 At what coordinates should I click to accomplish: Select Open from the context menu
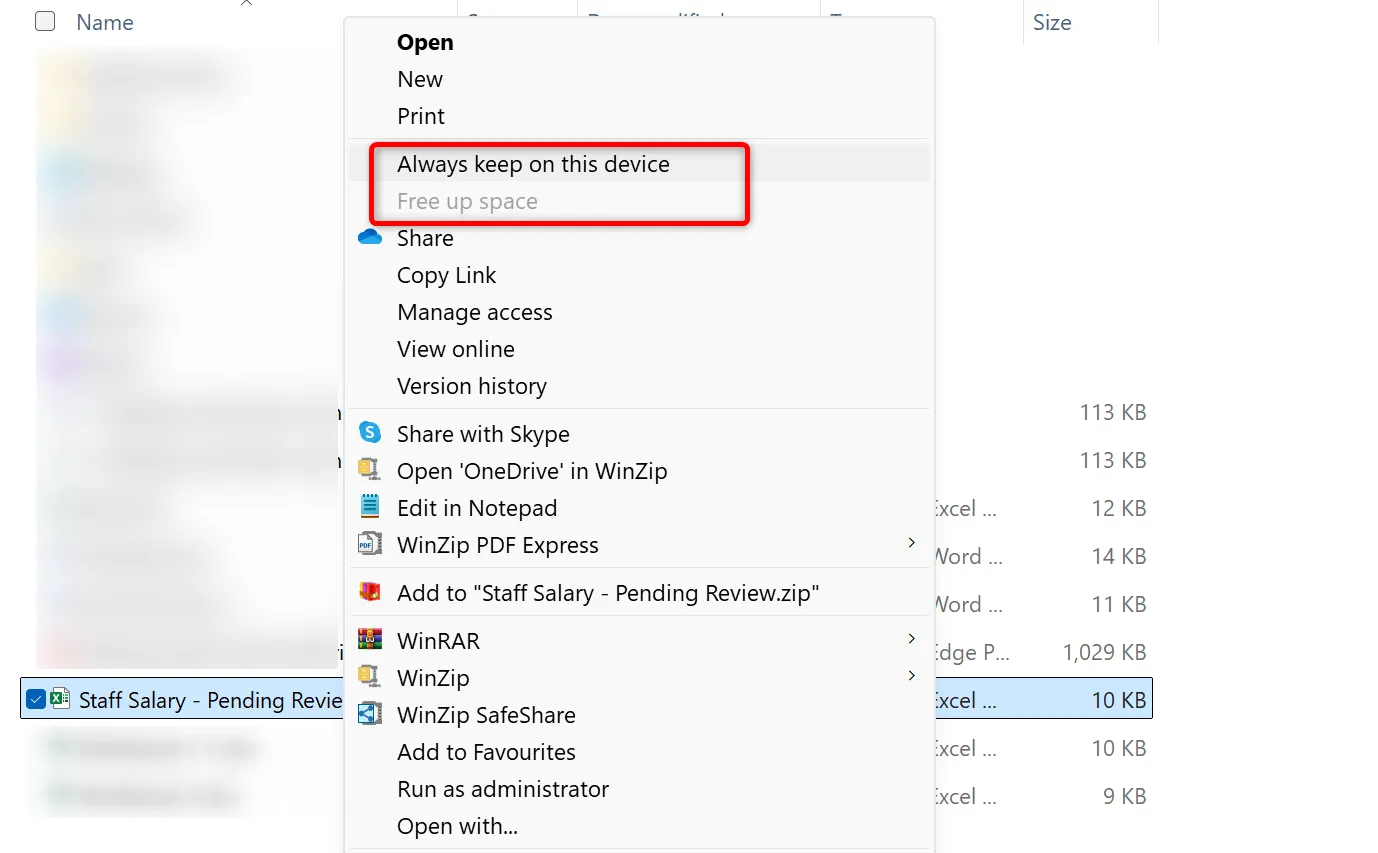point(424,42)
